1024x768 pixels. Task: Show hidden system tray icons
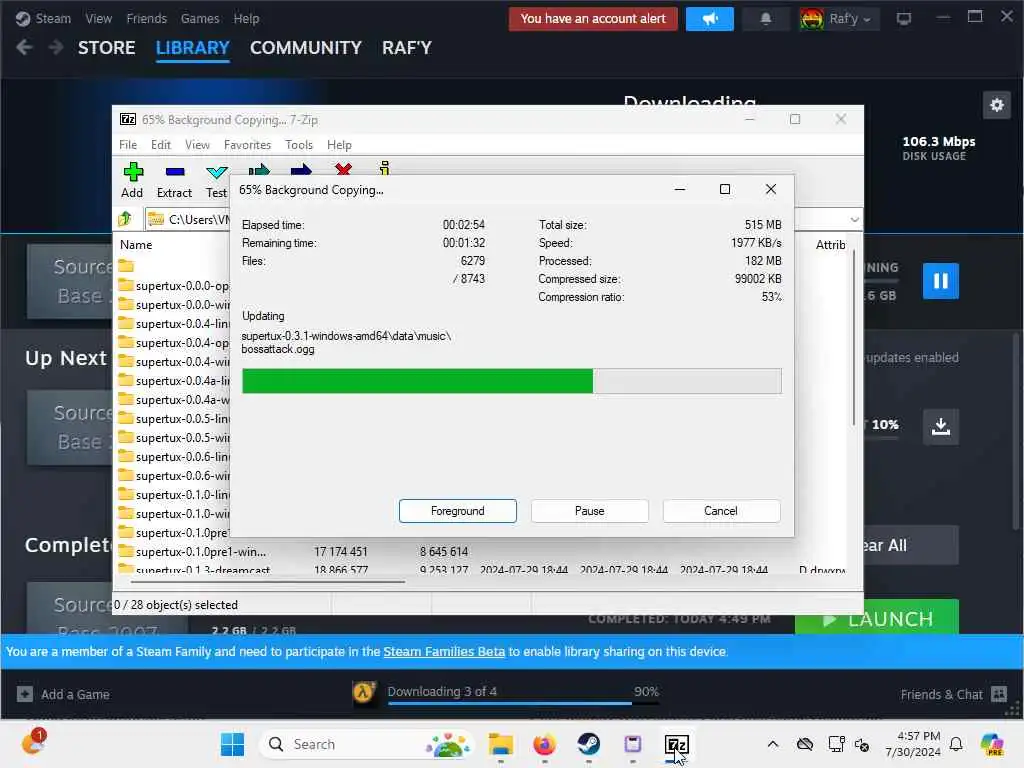pyautogui.click(x=773, y=744)
